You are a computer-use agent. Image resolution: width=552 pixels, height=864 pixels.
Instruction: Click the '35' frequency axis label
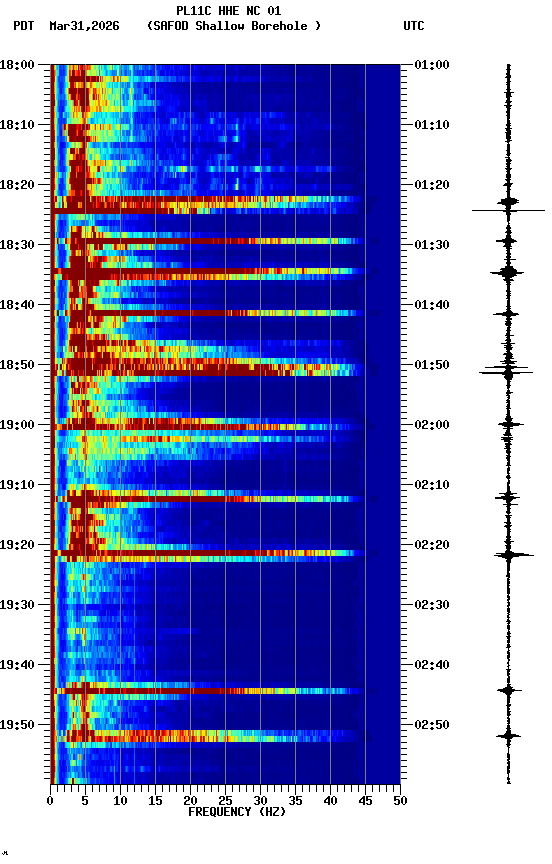tap(295, 801)
